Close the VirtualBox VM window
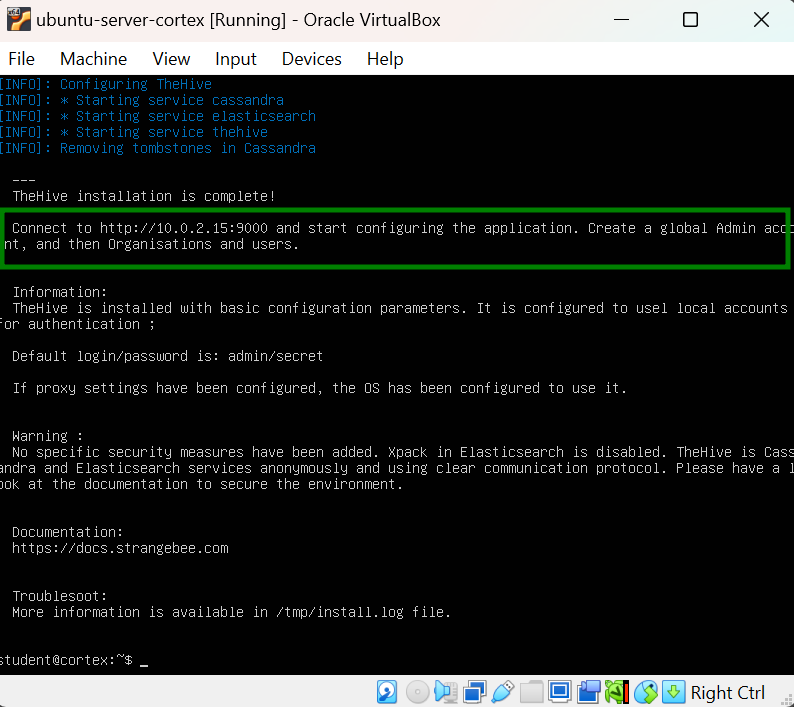Image resolution: width=794 pixels, height=707 pixels. point(761,20)
